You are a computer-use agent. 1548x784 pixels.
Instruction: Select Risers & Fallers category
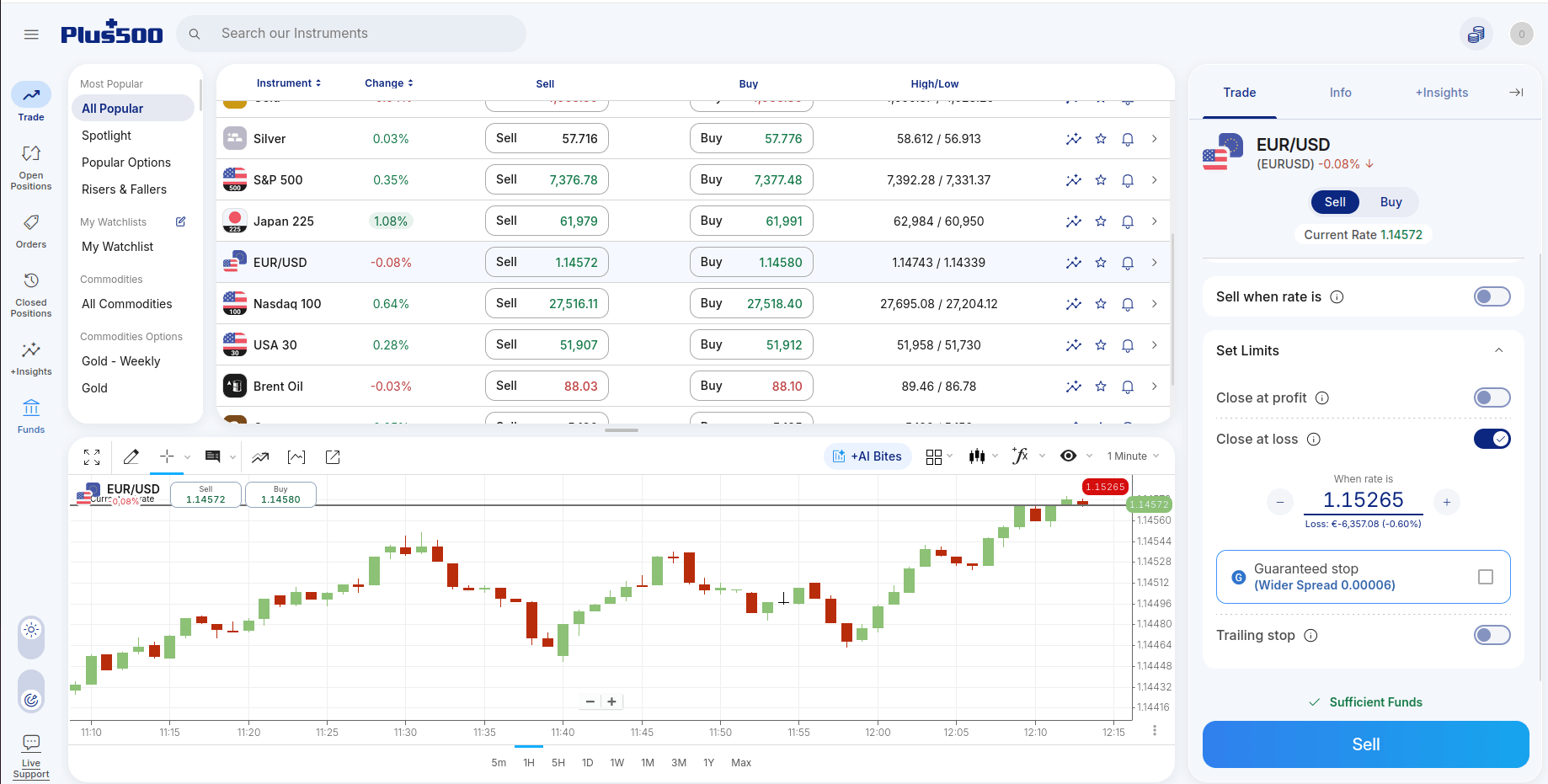coord(124,189)
